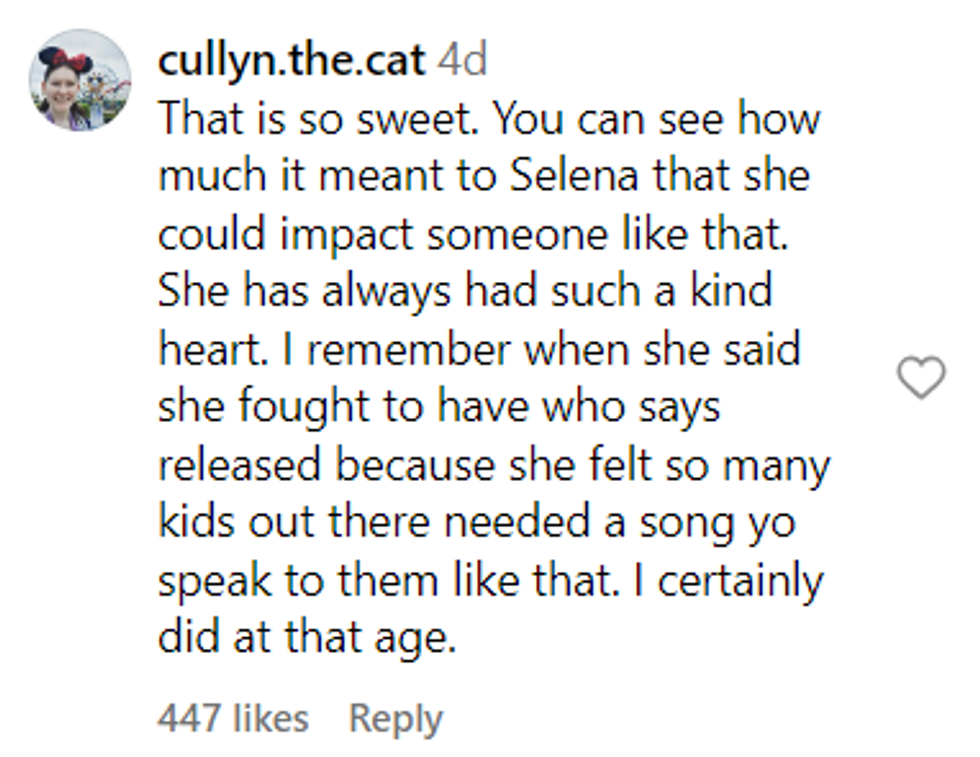The width and height of the screenshot is (980, 757).
Task: Toggle like on cullyn.the.cat's comment
Action: (x=920, y=379)
